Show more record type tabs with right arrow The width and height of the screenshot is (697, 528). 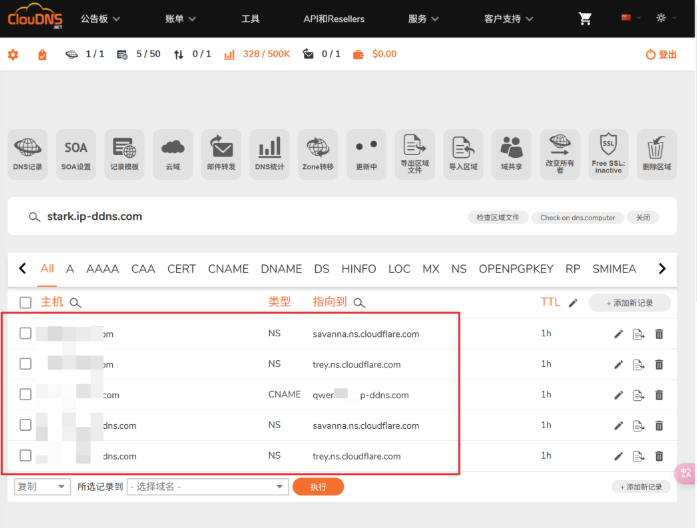pos(662,268)
